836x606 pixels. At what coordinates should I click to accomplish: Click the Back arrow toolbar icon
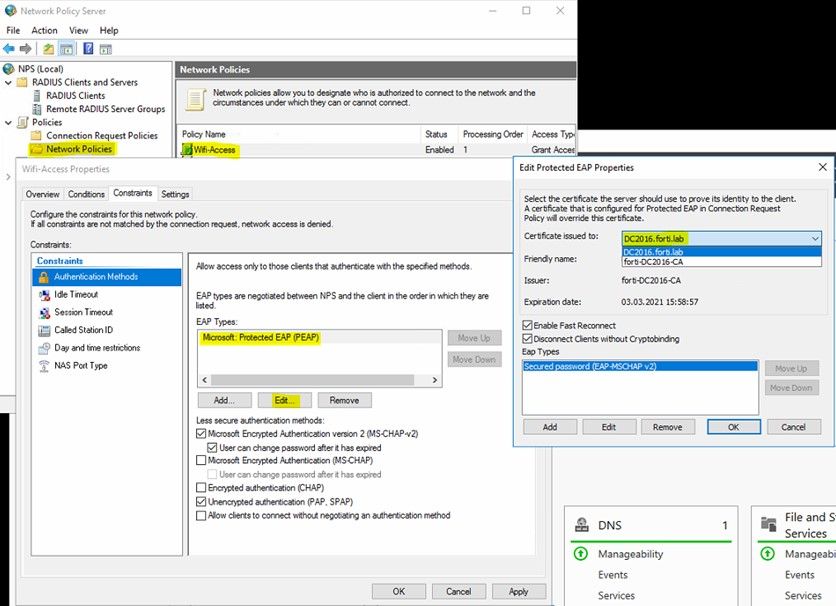pos(9,49)
